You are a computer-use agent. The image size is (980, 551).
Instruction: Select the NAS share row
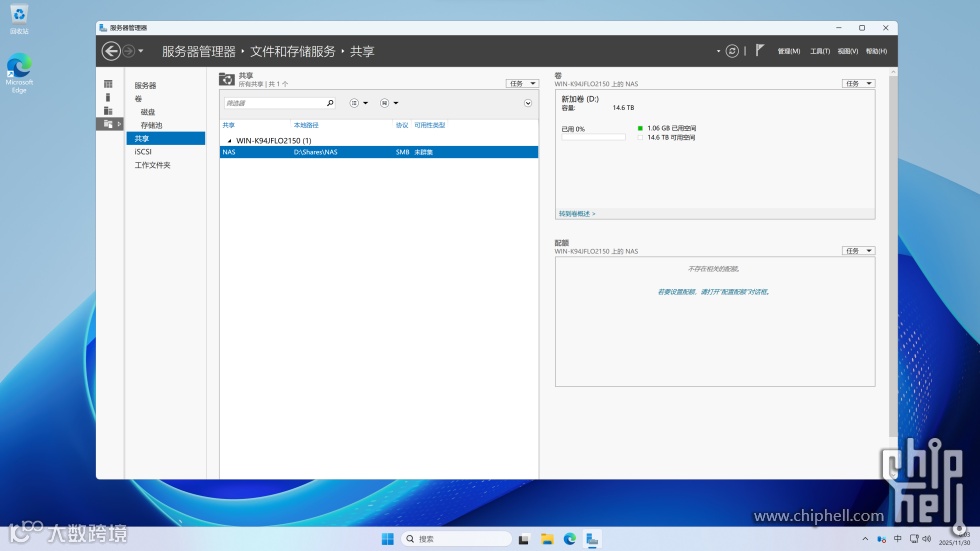[379, 152]
